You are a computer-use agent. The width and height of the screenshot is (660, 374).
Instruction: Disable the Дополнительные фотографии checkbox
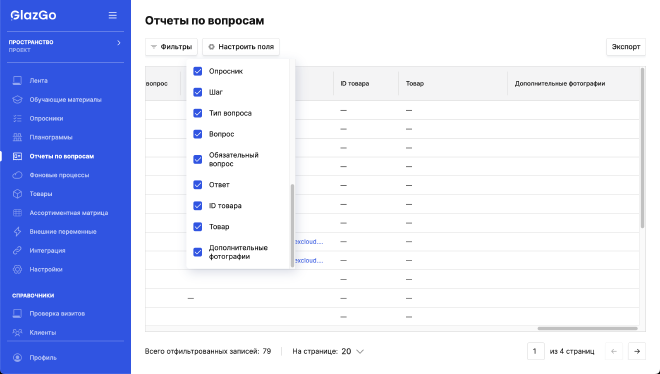pyautogui.click(x=197, y=252)
